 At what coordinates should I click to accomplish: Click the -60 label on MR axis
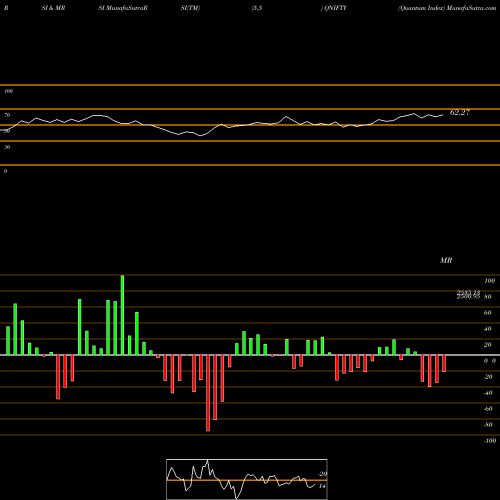click(x=488, y=409)
